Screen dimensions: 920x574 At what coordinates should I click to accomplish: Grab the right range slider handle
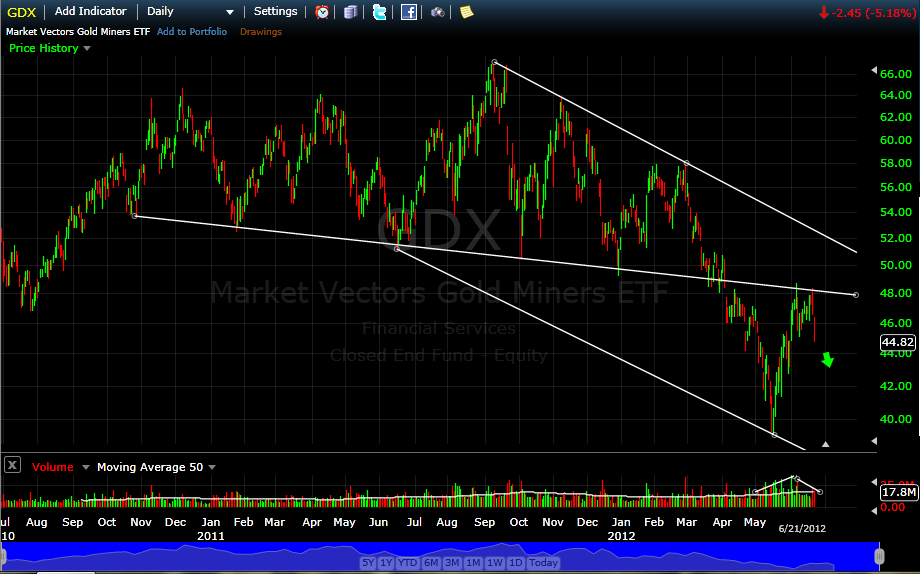point(879,555)
